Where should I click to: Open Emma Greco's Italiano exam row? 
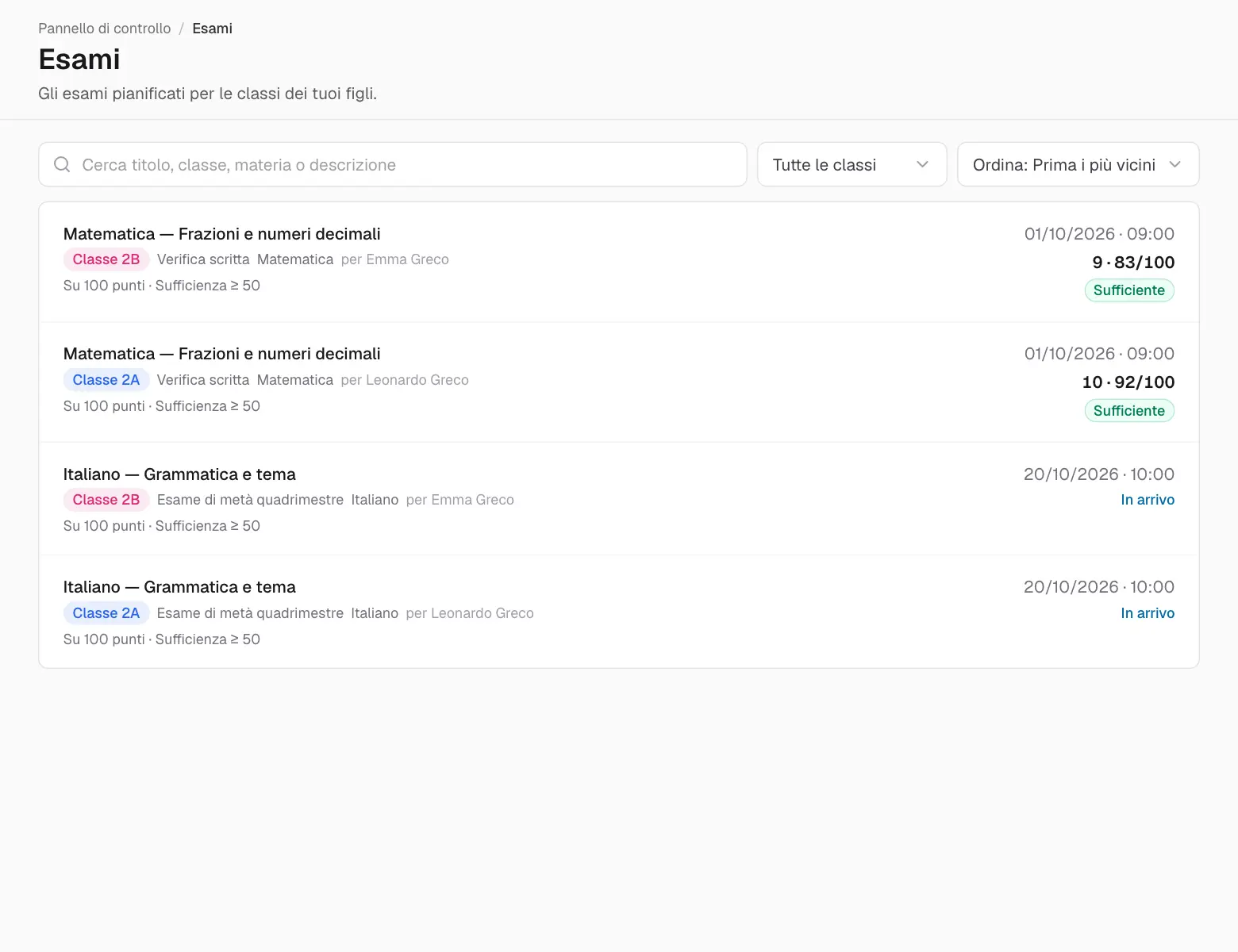point(619,499)
